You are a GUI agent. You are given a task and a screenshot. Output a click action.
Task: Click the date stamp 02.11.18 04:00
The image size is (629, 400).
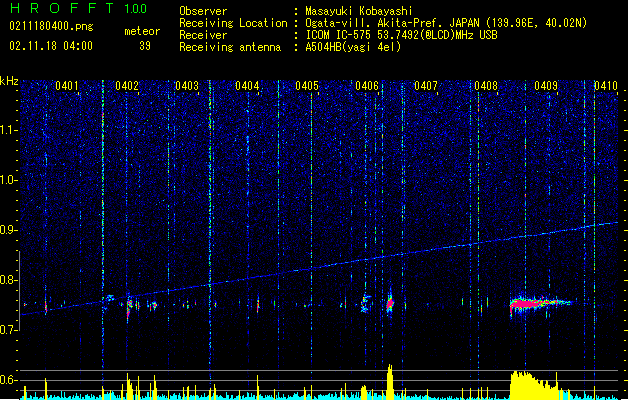[51, 46]
